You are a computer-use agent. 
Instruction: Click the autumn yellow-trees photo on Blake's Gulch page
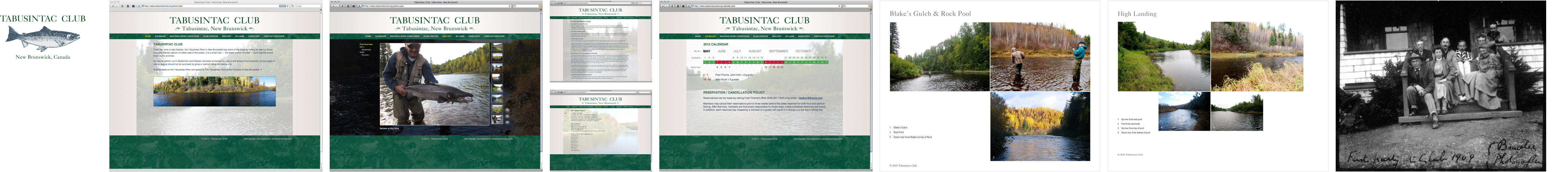pos(1040,126)
